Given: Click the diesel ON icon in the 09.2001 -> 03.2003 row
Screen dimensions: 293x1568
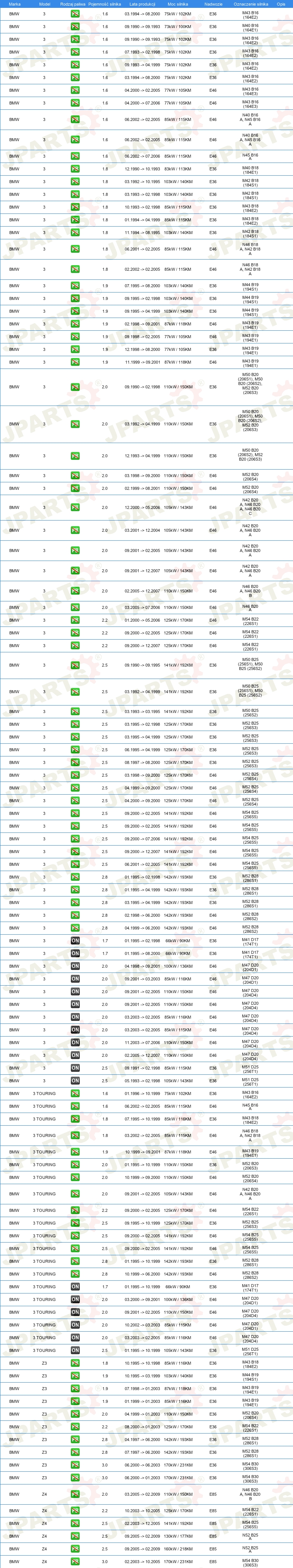Looking at the screenshot, I should (x=75, y=979).
